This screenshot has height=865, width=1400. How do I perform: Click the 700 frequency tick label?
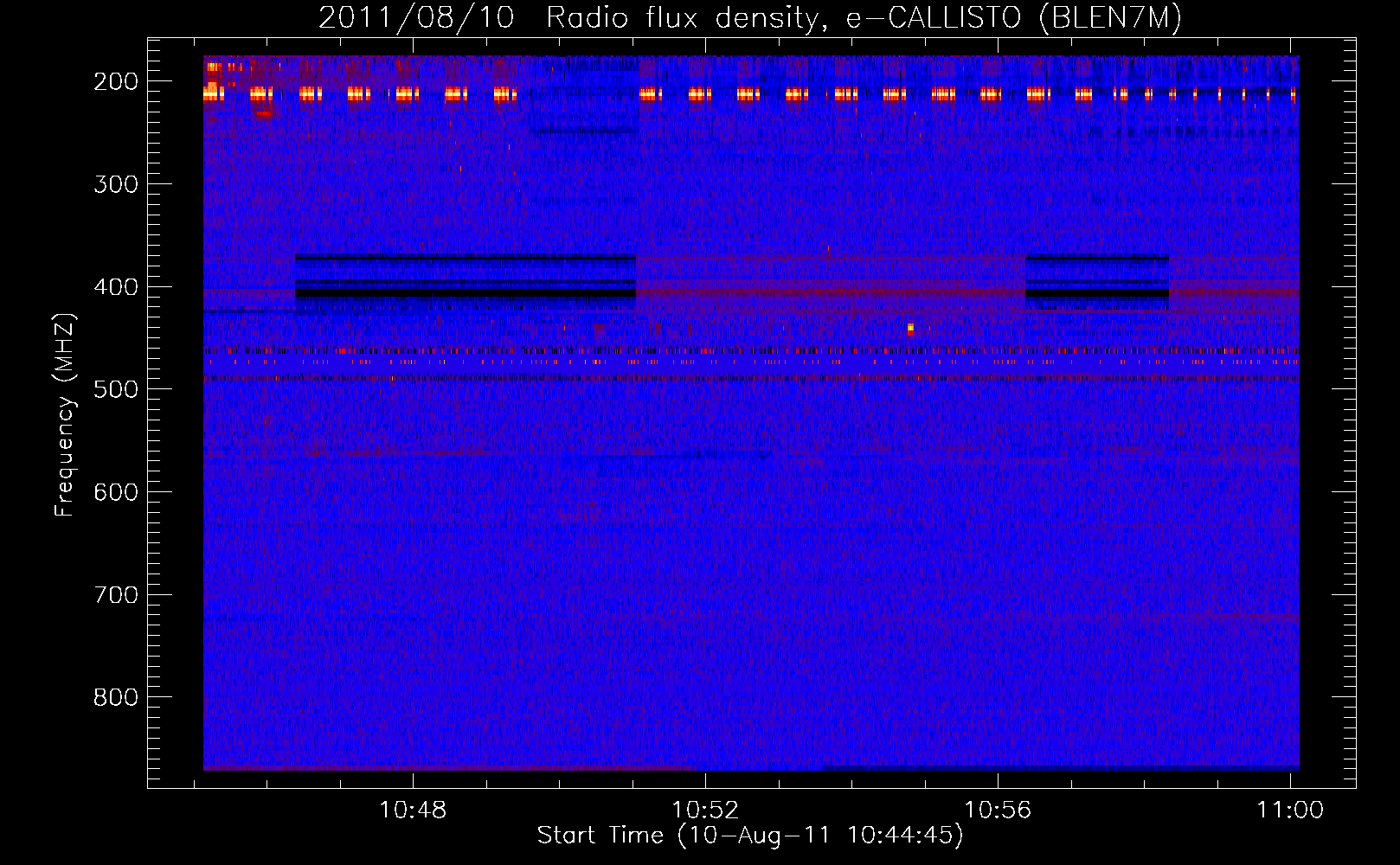click(116, 595)
